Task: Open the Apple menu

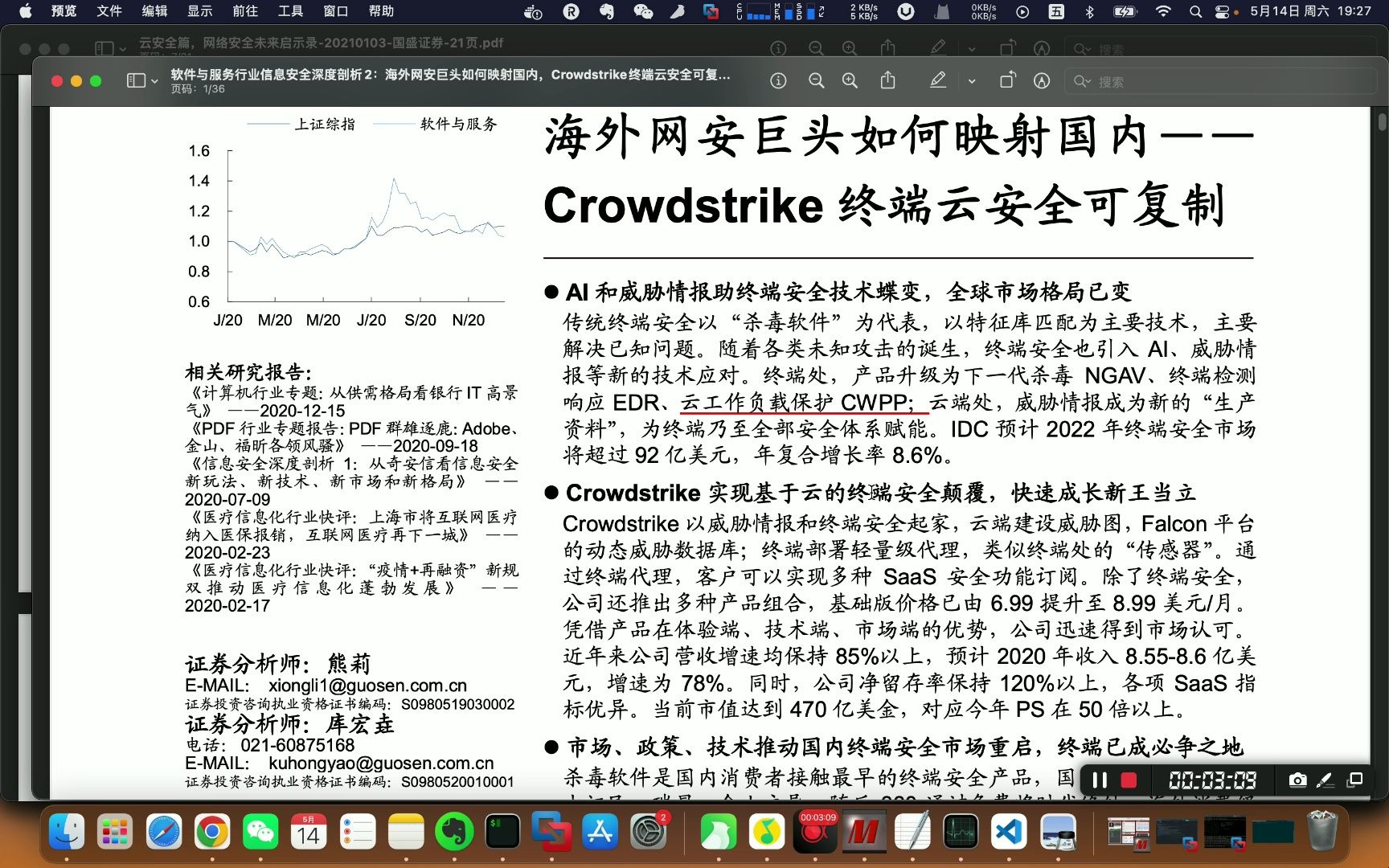Action: 26,11
